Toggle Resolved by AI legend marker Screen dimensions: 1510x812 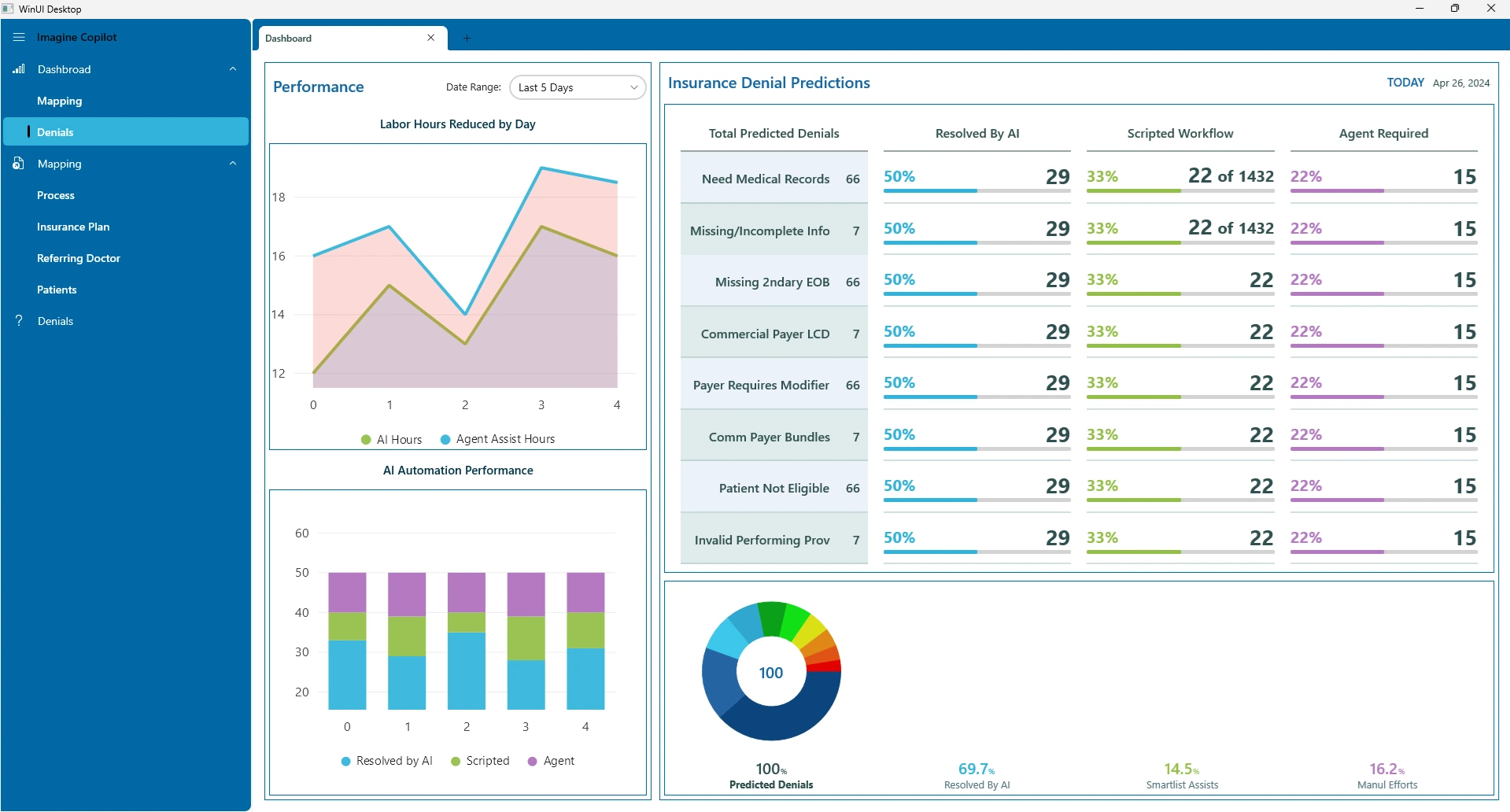[x=345, y=762]
